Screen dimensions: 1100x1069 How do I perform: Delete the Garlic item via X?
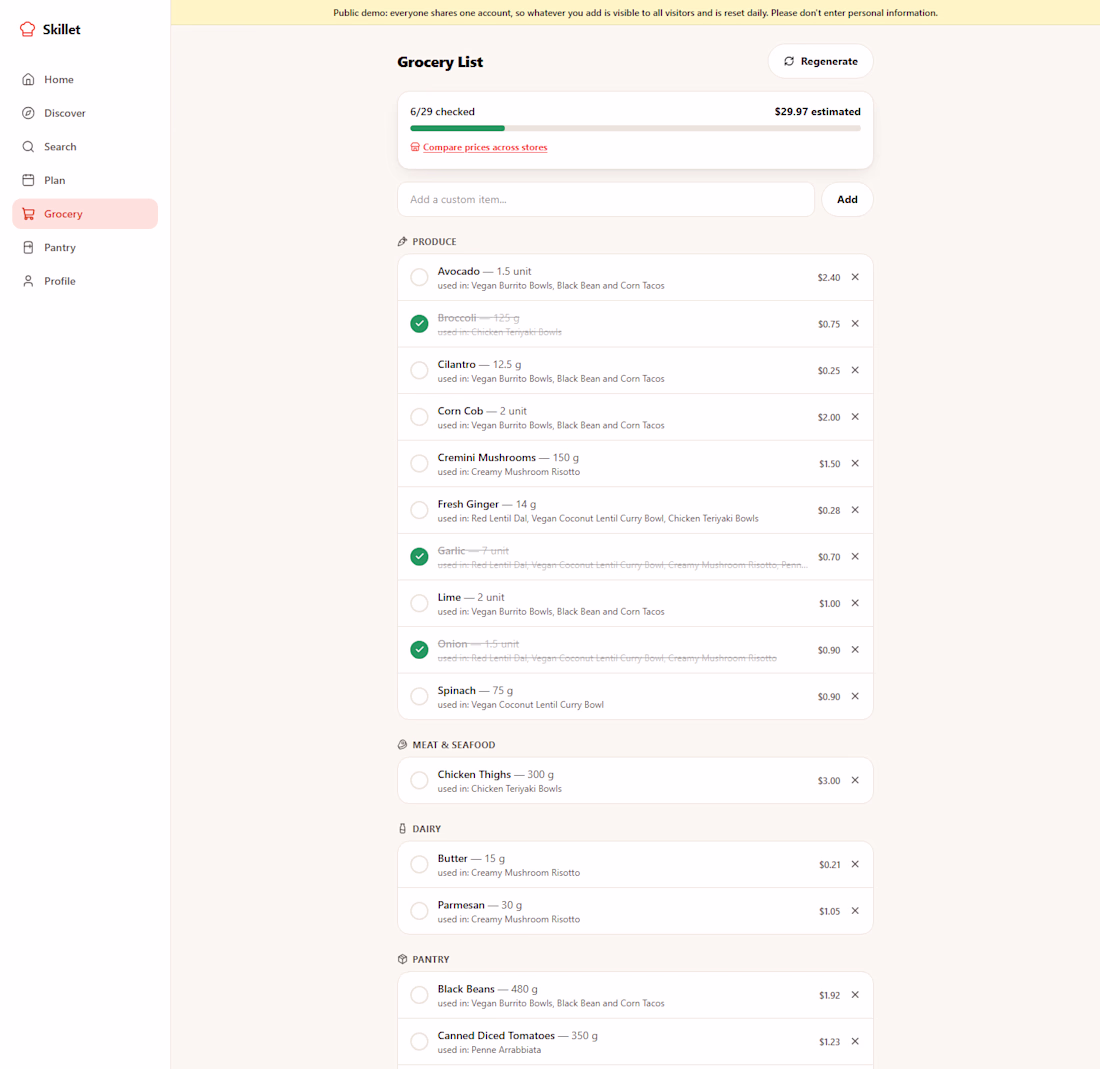[855, 556]
